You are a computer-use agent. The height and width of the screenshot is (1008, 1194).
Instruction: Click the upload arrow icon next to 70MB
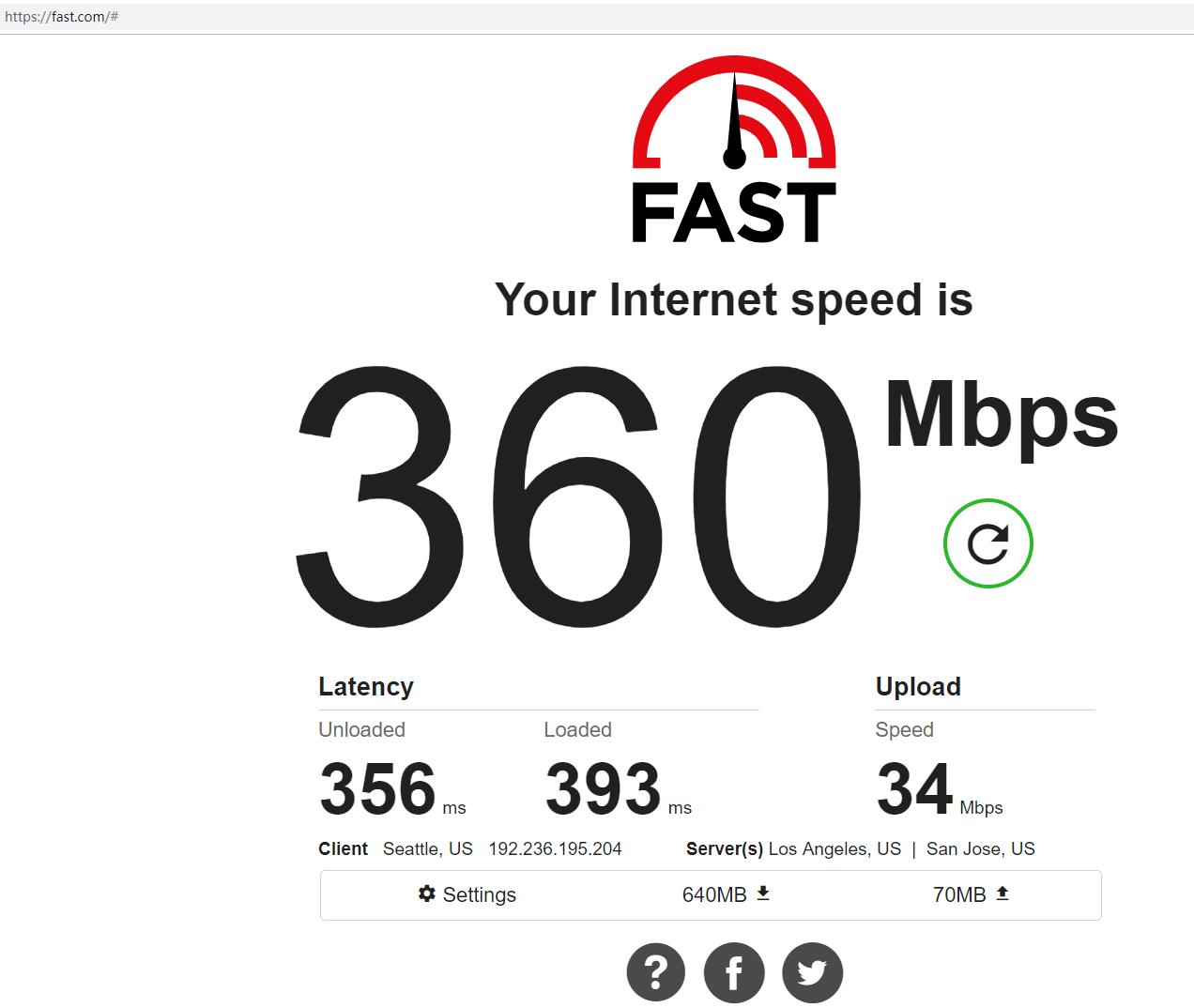[x=1003, y=893]
